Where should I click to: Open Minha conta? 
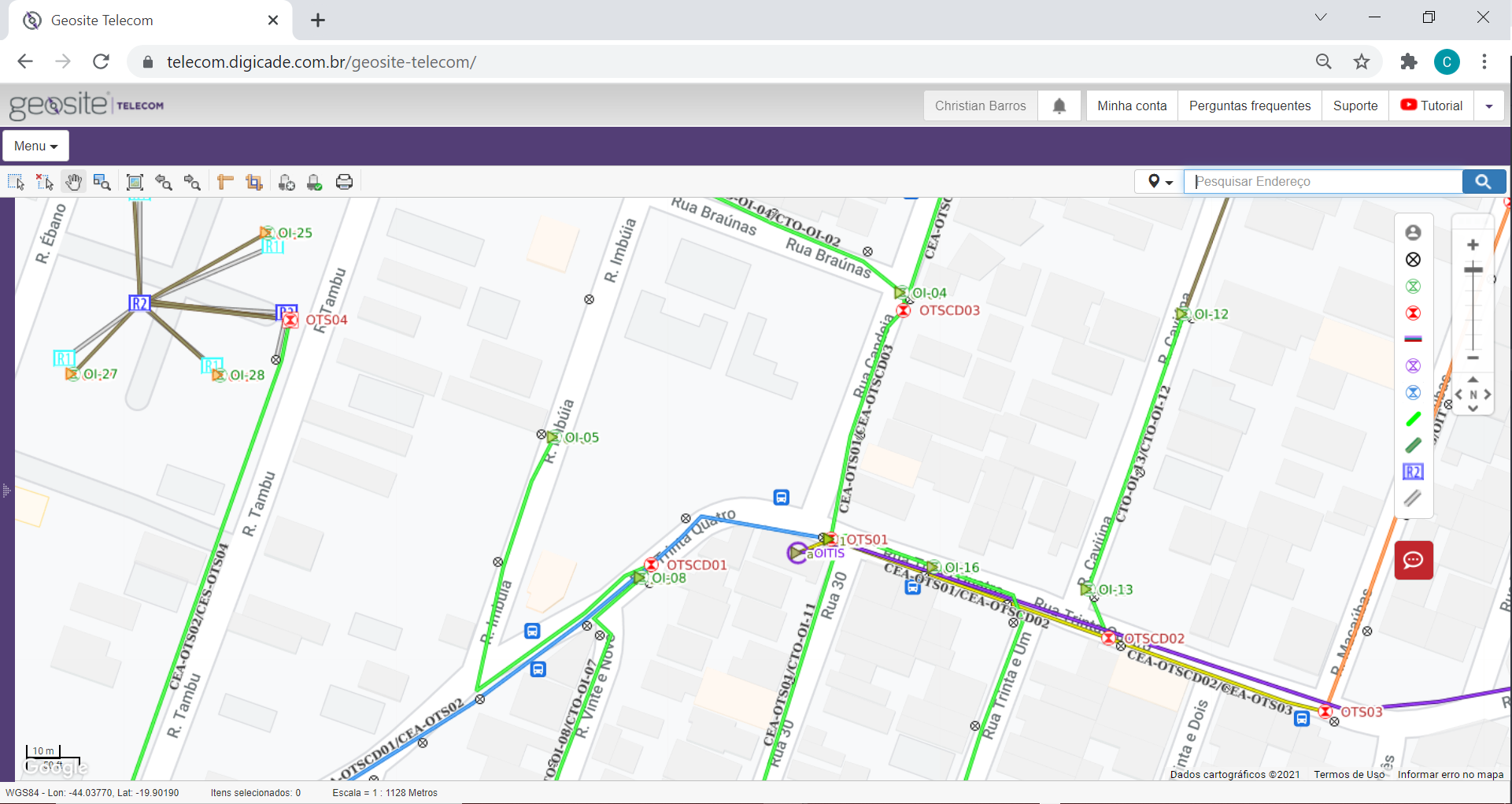(x=1132, y=106)
